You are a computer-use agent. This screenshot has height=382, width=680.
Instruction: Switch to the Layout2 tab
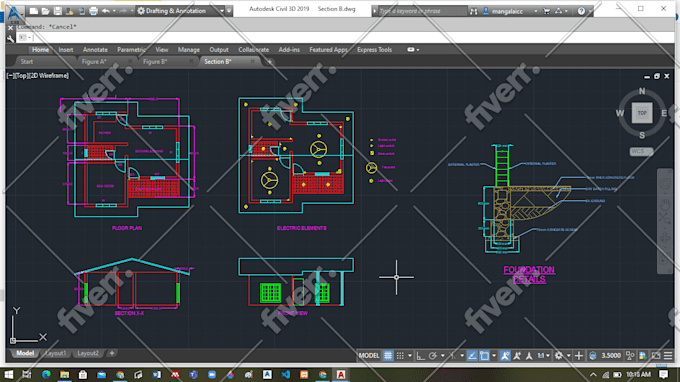88,353
